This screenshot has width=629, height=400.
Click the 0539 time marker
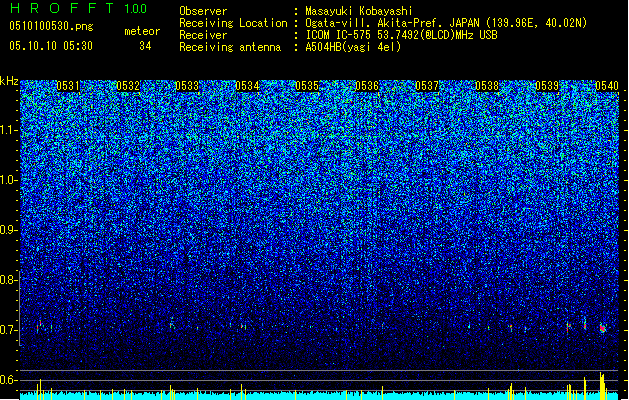[x=547, y=86]
